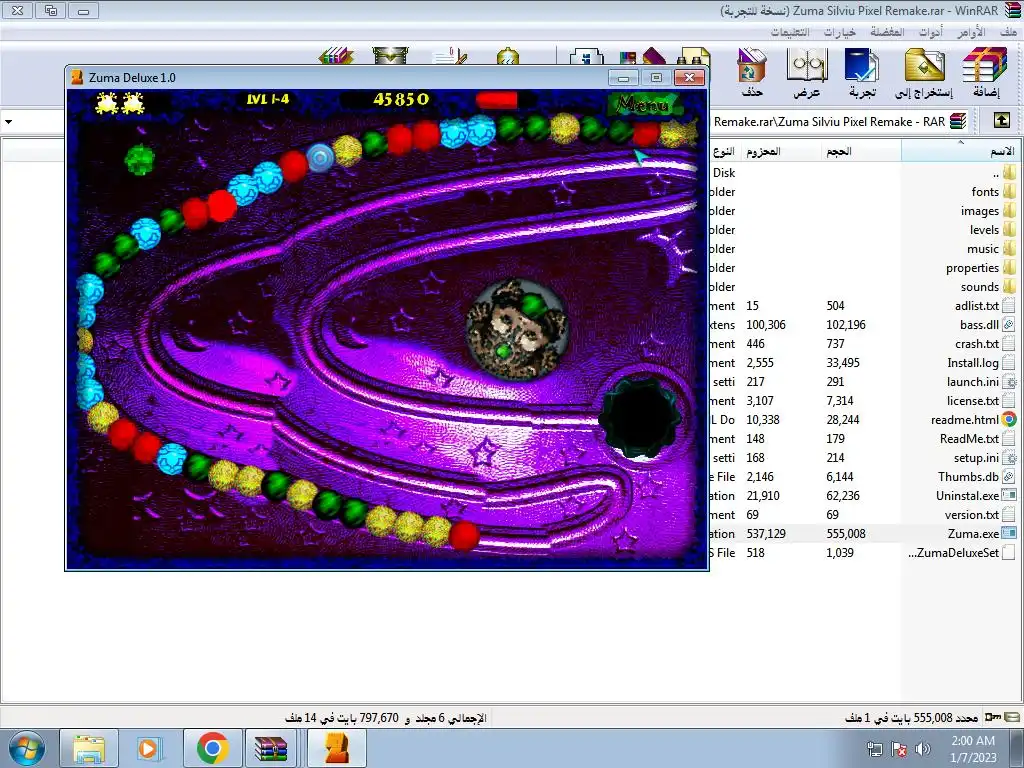
Task: Select the 'crash.txt' file name
Action: (977, 344)
